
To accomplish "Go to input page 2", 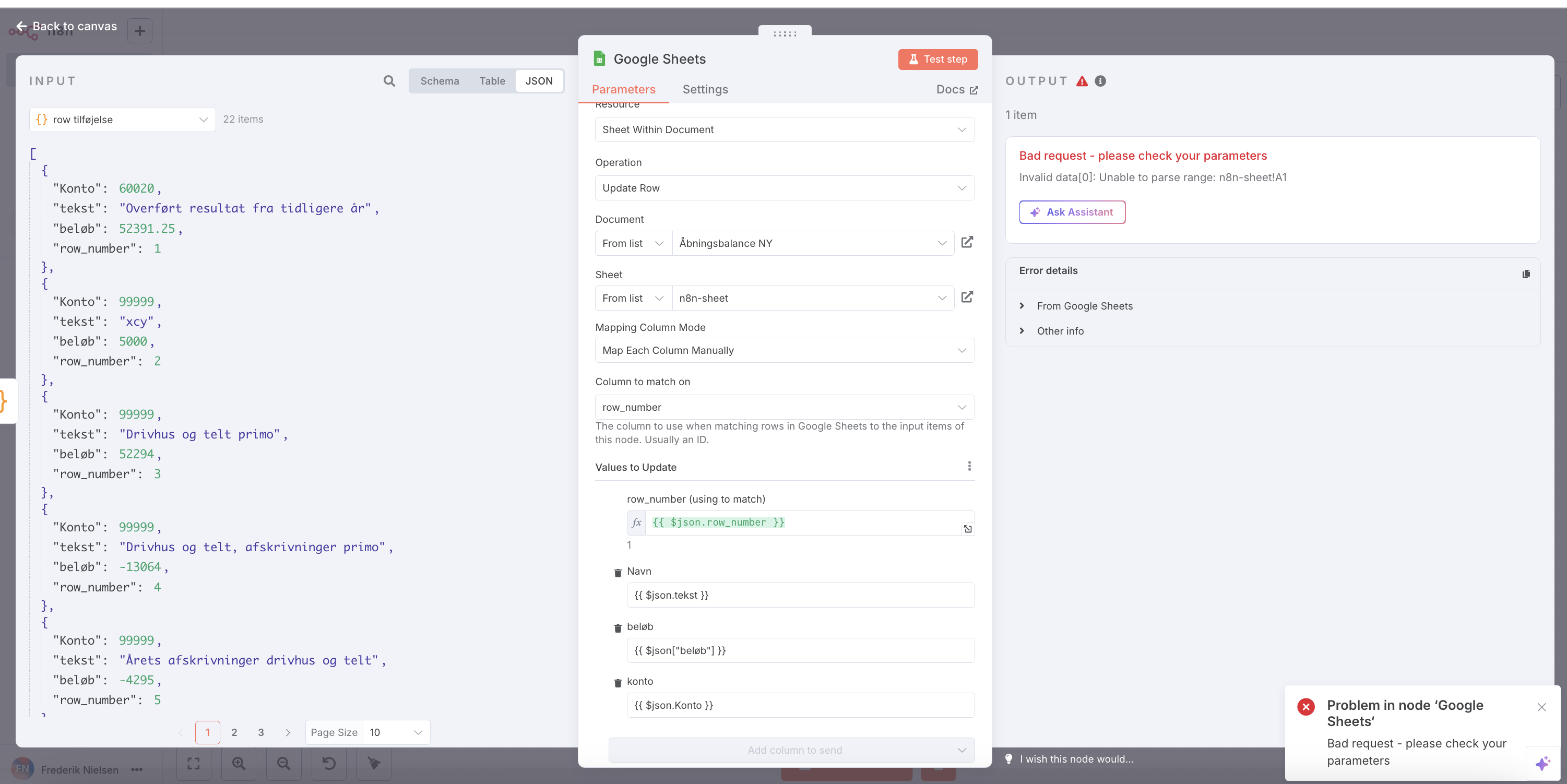I will click(234, 732).
